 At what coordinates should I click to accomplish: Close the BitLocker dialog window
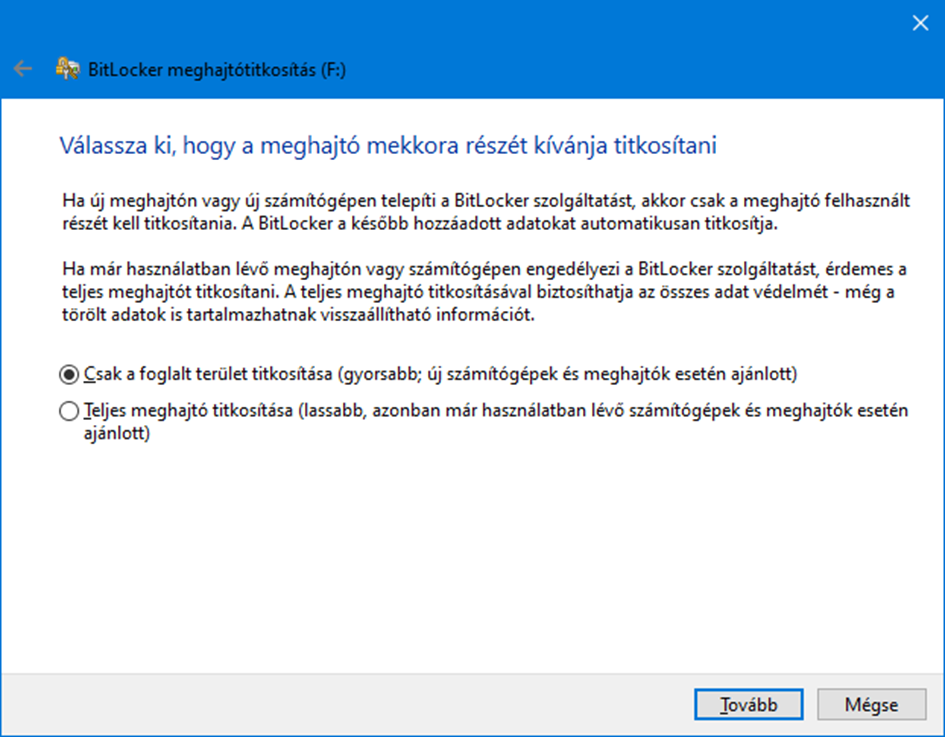(920, 23)
